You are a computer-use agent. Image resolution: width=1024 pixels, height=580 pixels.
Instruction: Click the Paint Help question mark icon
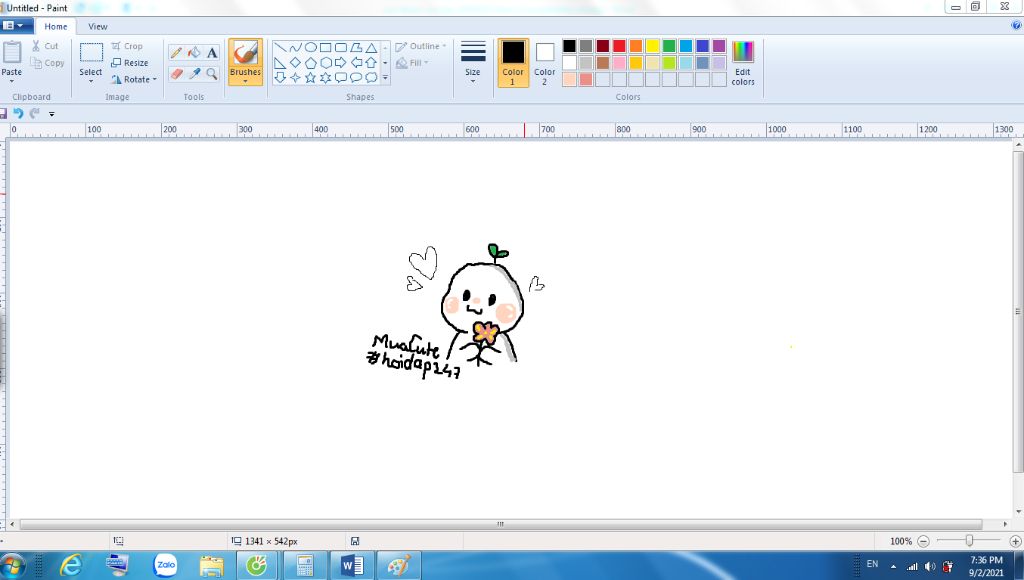point(1016,25)
